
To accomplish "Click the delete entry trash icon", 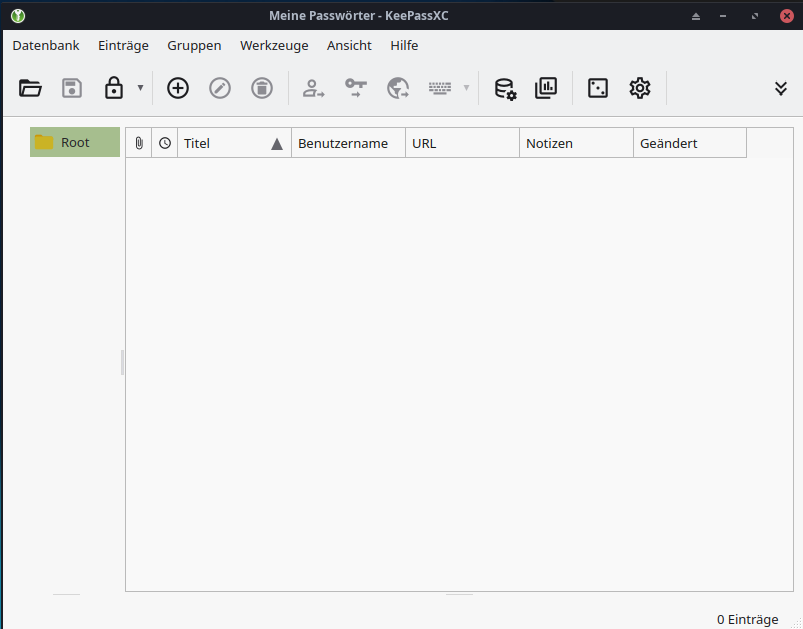I will point(262,88).
